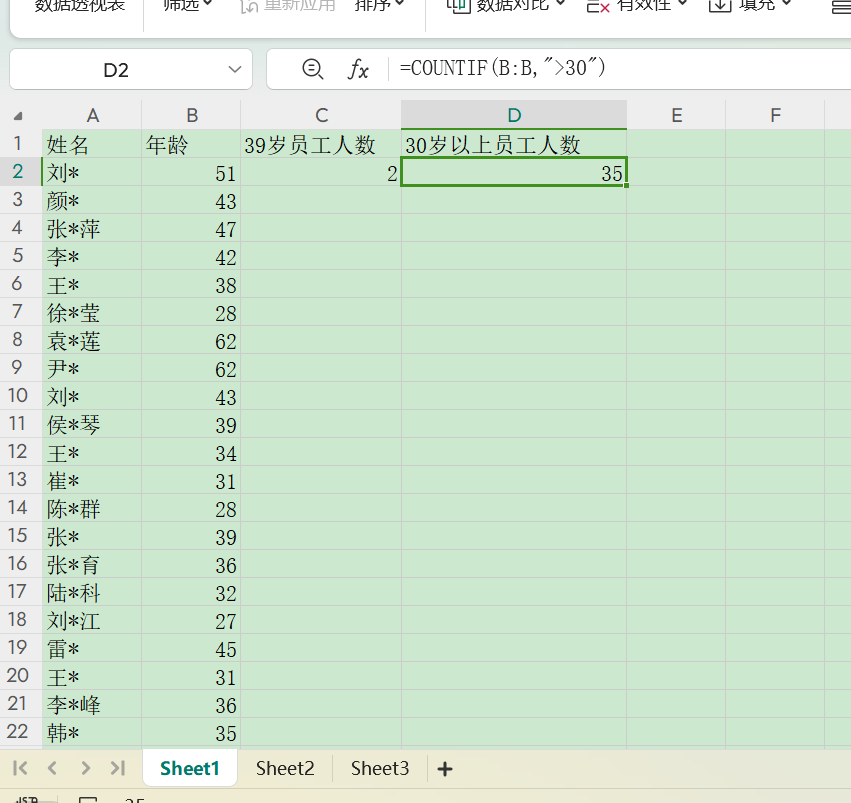Click the name 韩*
Image resolution: width=851 pixels, height=803 pixels.
(63, 733)
